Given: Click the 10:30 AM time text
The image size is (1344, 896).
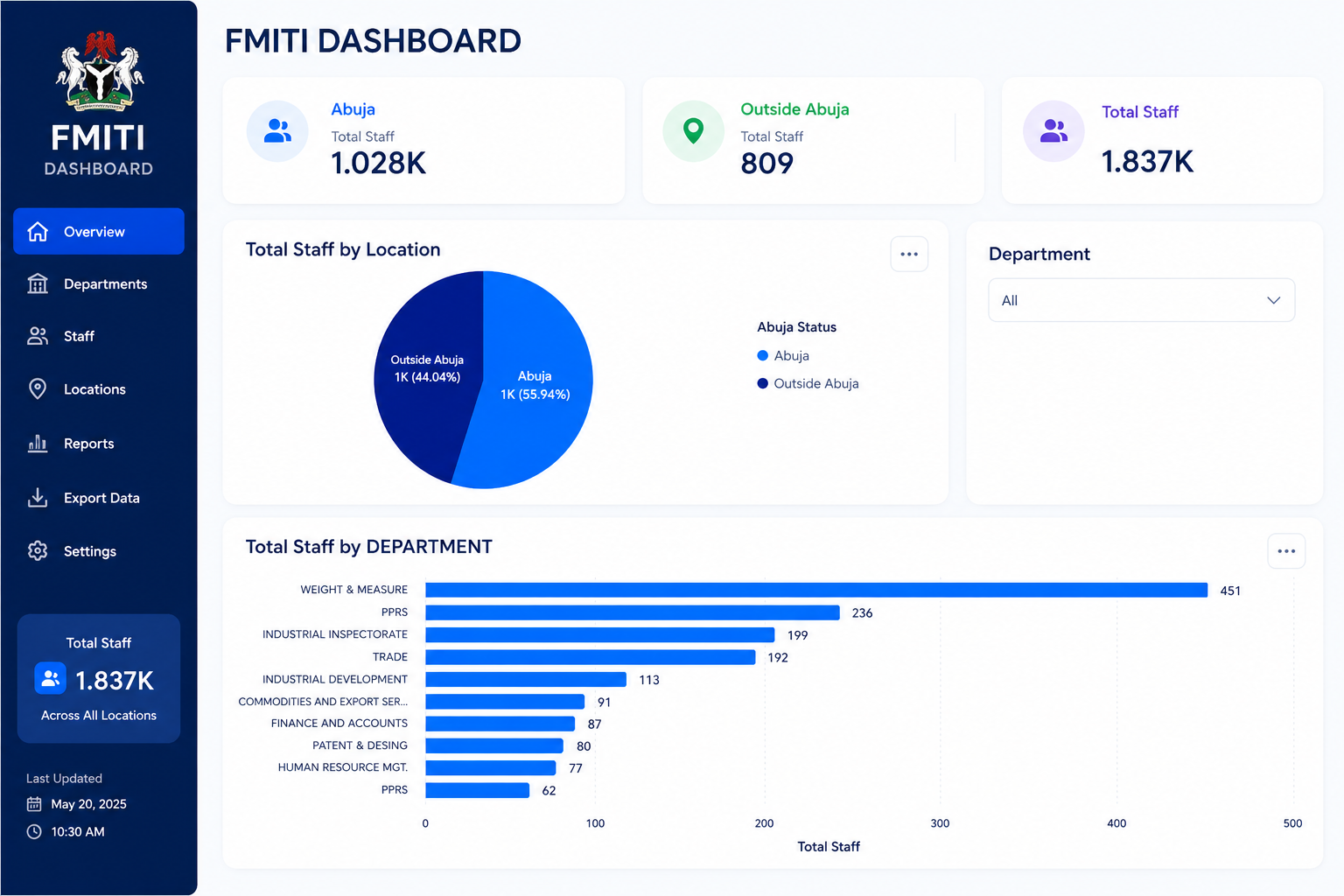Looking at the screenshot, I should click(78, 832).
